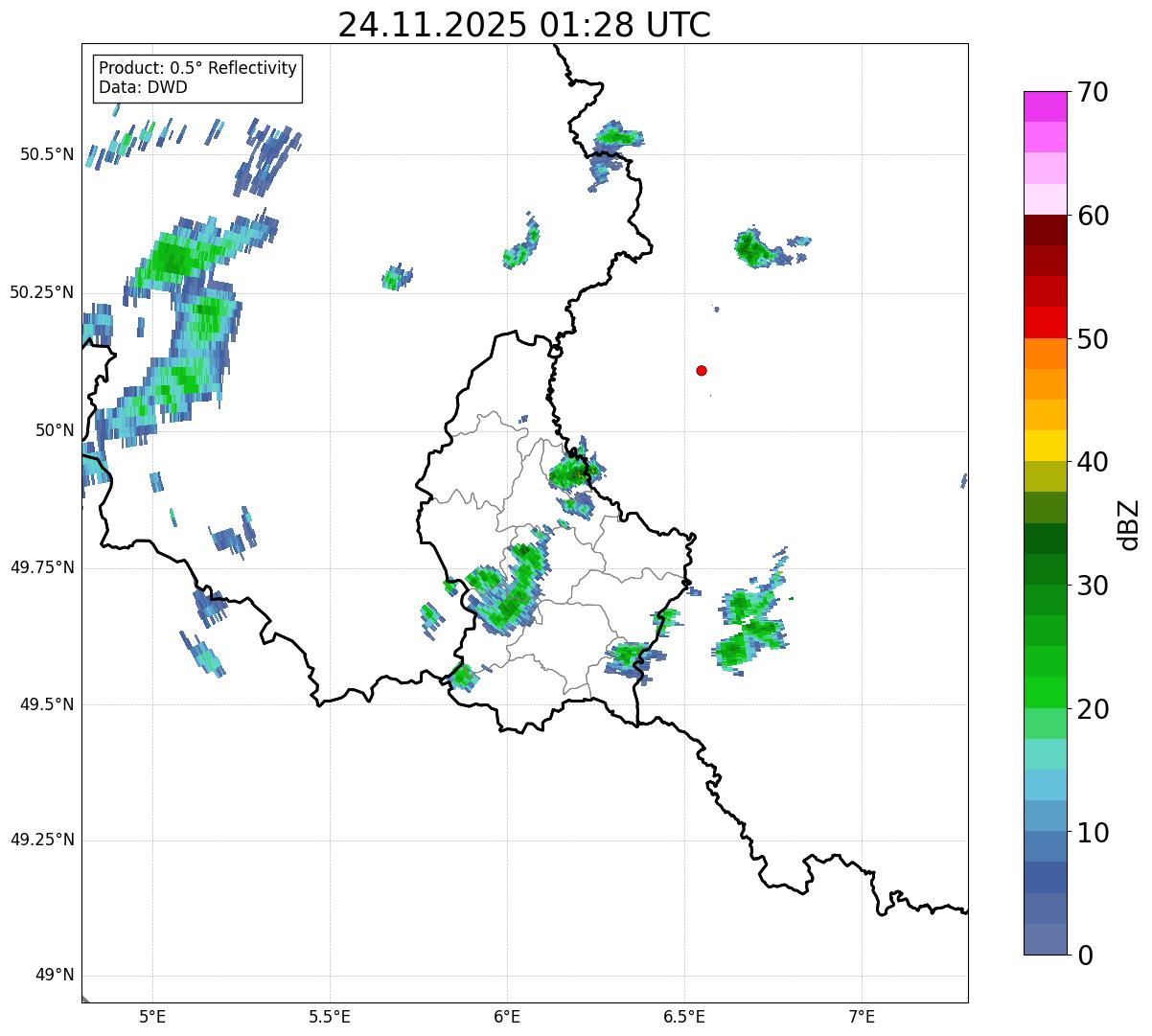Viewport: 1152px width, 1036px height.
Task: Click the longitude label 5.5°E
Action: tap(330, 1017)
